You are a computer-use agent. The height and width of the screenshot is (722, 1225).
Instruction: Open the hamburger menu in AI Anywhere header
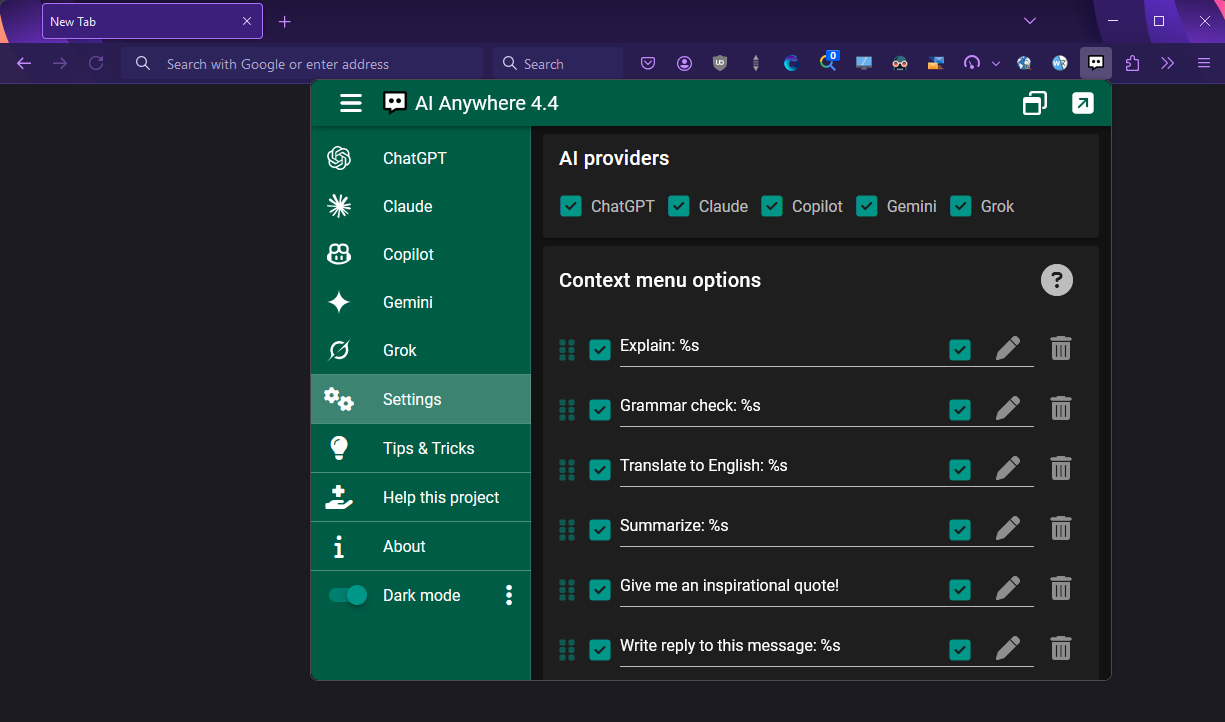click(350, 103)
